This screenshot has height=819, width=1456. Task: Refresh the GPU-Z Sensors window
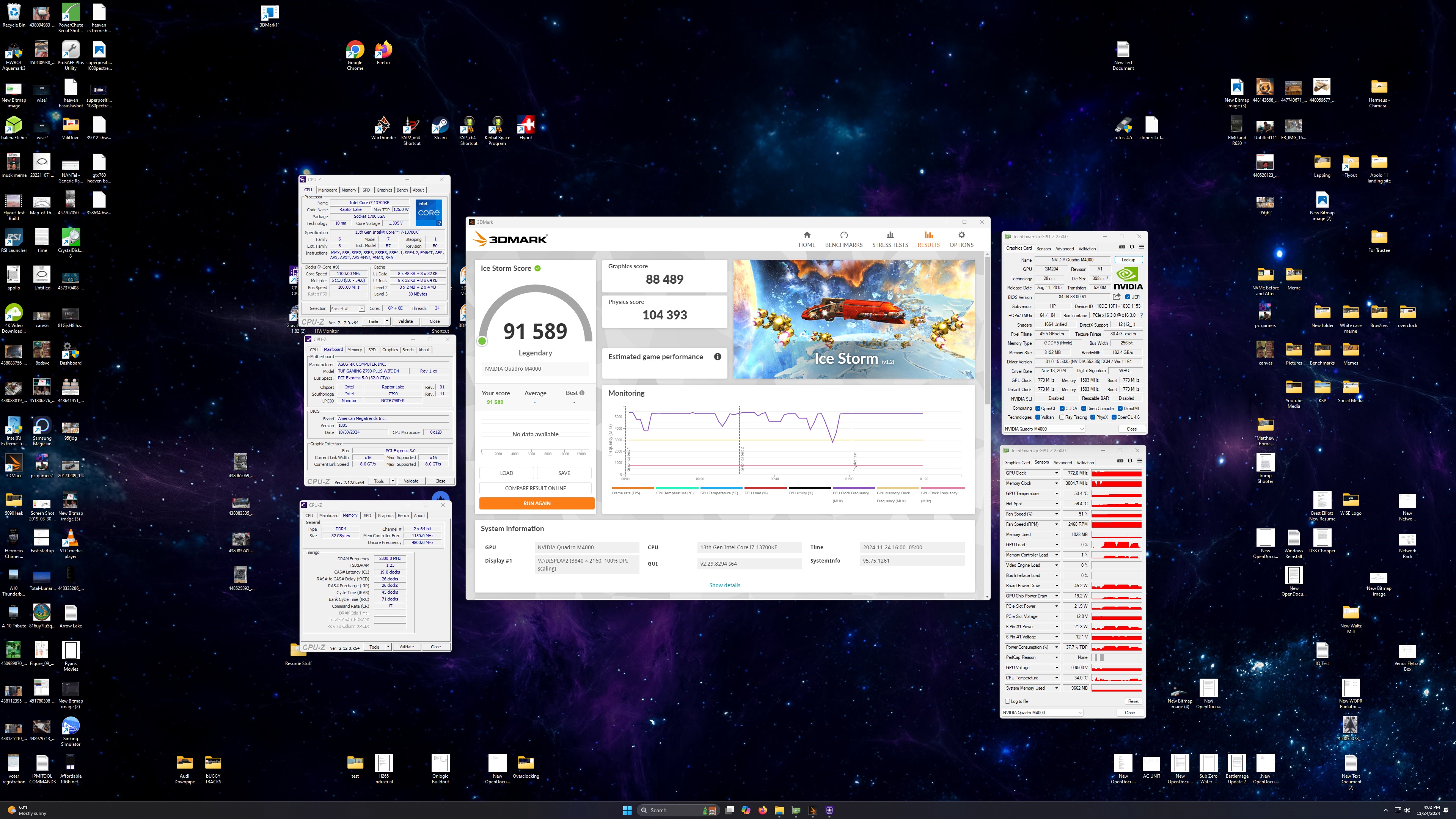tap(1130, 461)
